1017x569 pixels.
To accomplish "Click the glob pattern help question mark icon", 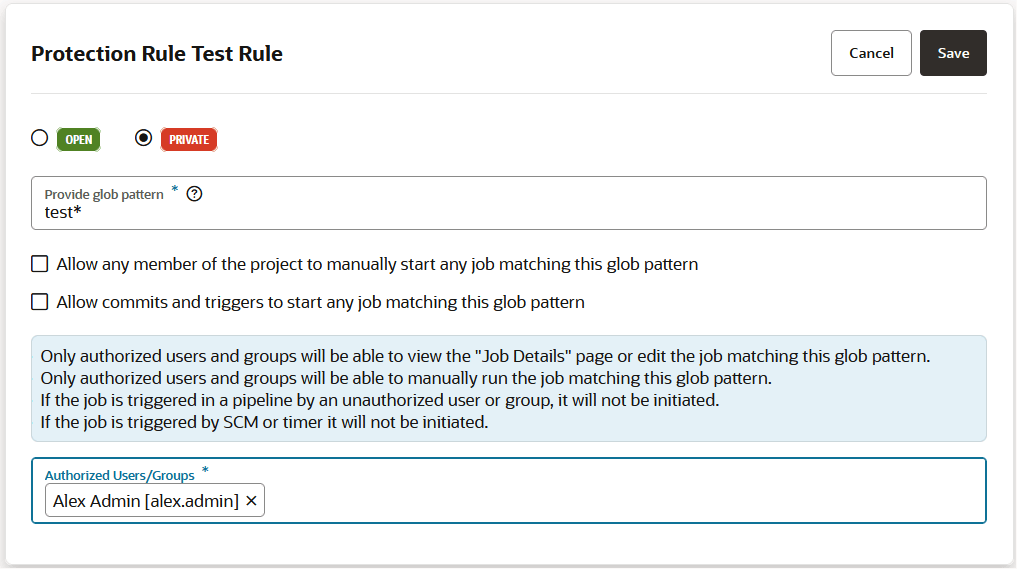I will pyautogui.click(x=195, y=194).
